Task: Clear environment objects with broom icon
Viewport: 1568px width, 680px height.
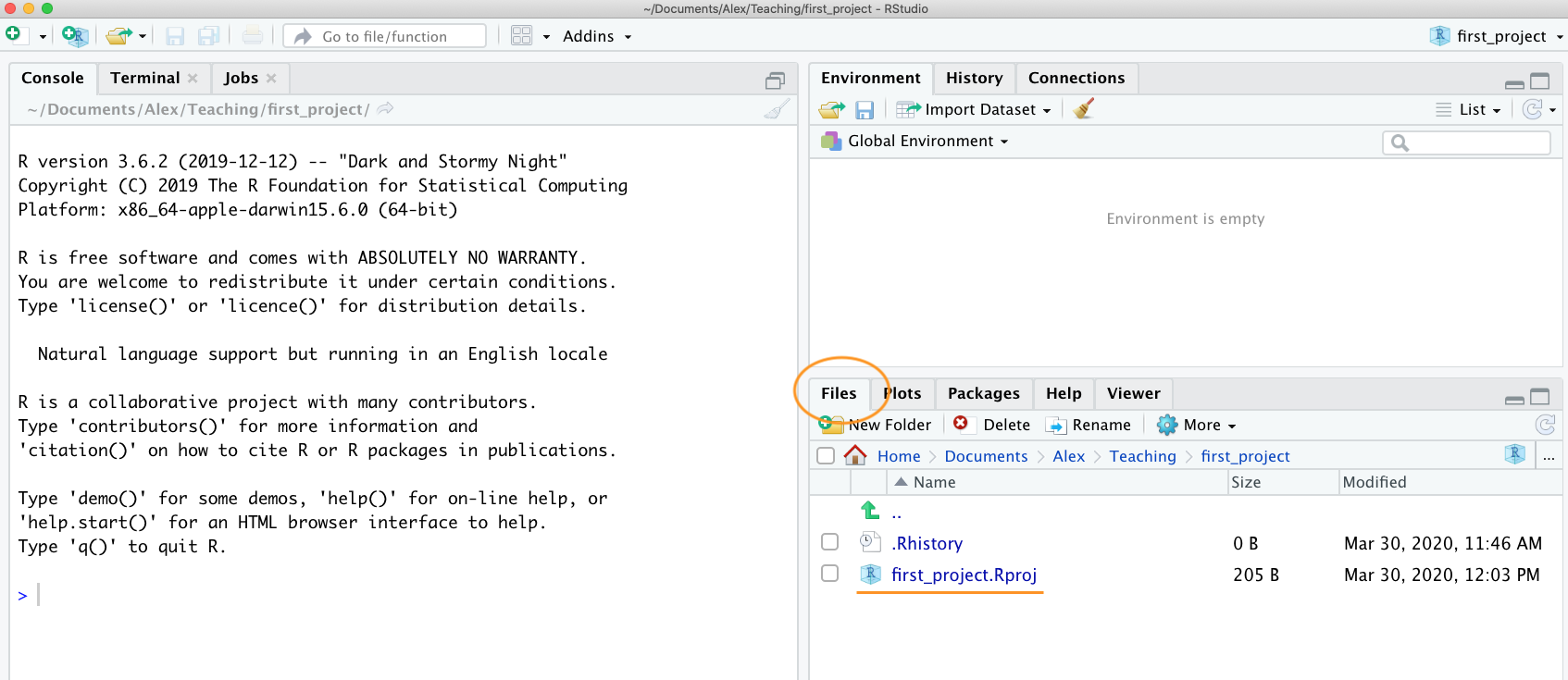Action: coord(1084,109)
